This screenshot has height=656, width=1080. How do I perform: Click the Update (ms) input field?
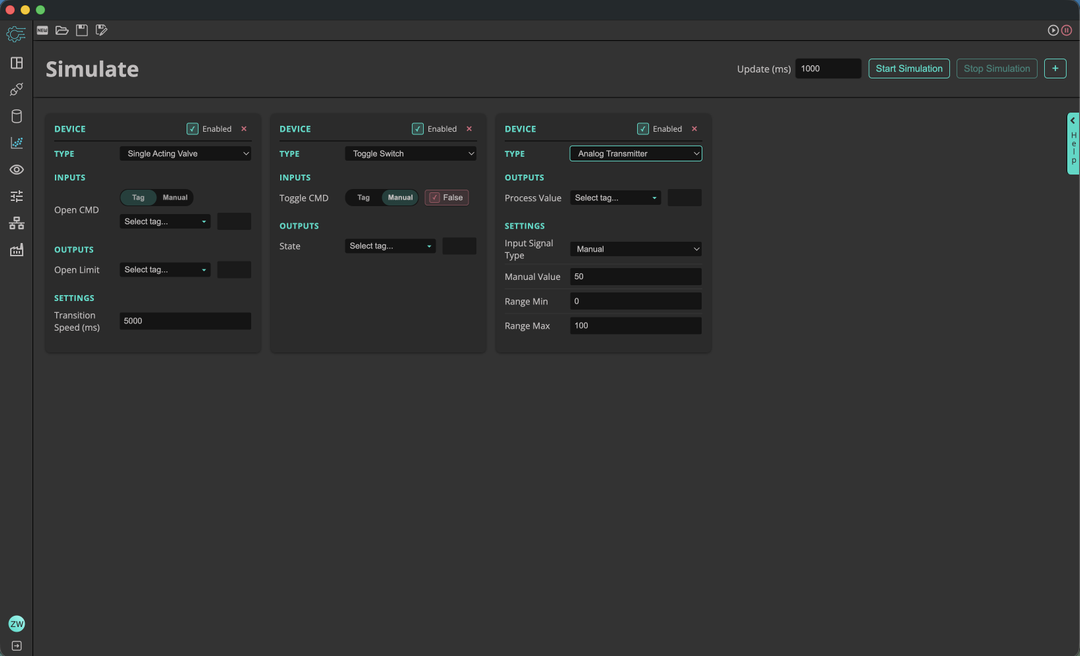827,69
